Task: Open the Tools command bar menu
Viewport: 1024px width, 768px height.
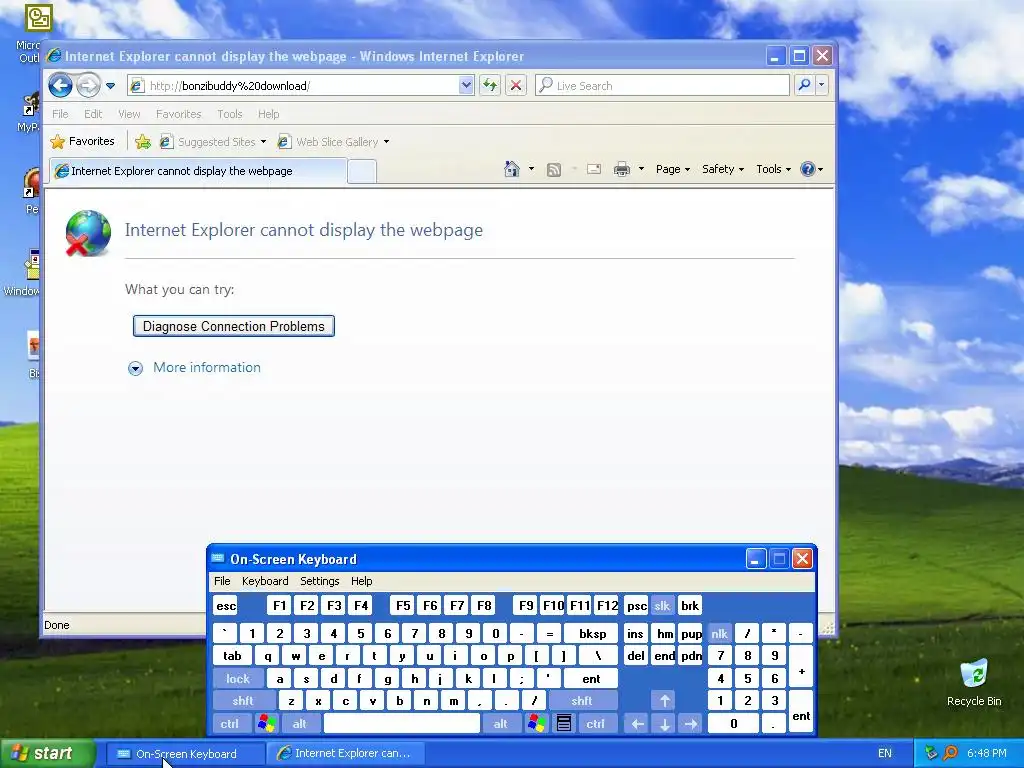Action: click(x=773, y=169)
